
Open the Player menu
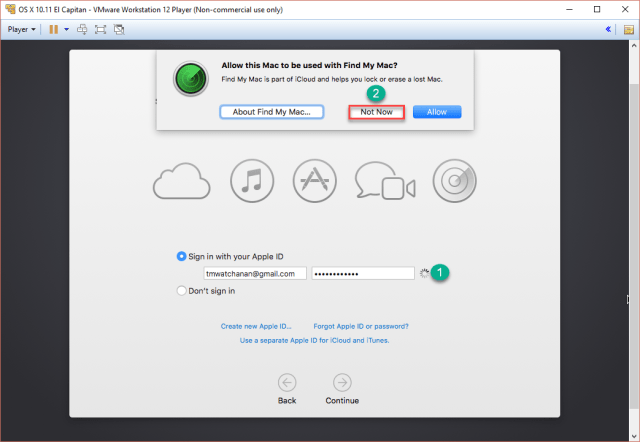click(22, 29)
